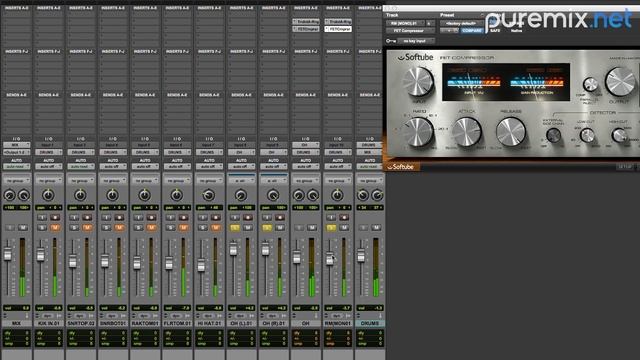Open the no key input selector
The image size is (640, 360).
coord(416,41)
